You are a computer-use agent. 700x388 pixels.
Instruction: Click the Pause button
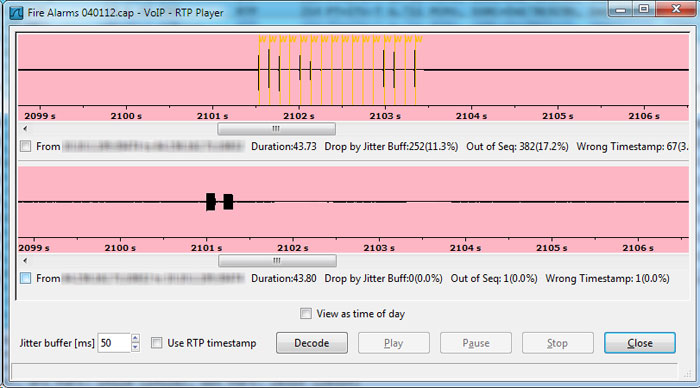[x=476, y=343]
